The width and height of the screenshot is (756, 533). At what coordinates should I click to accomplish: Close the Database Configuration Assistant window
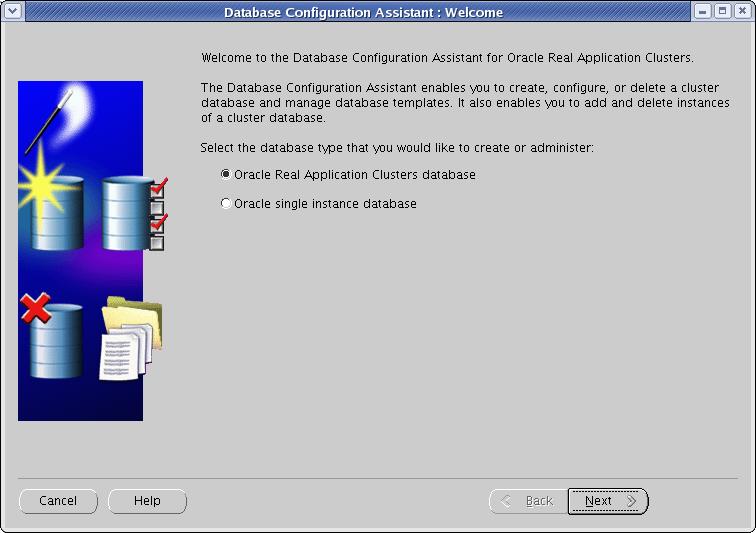(x=742, y=11)
